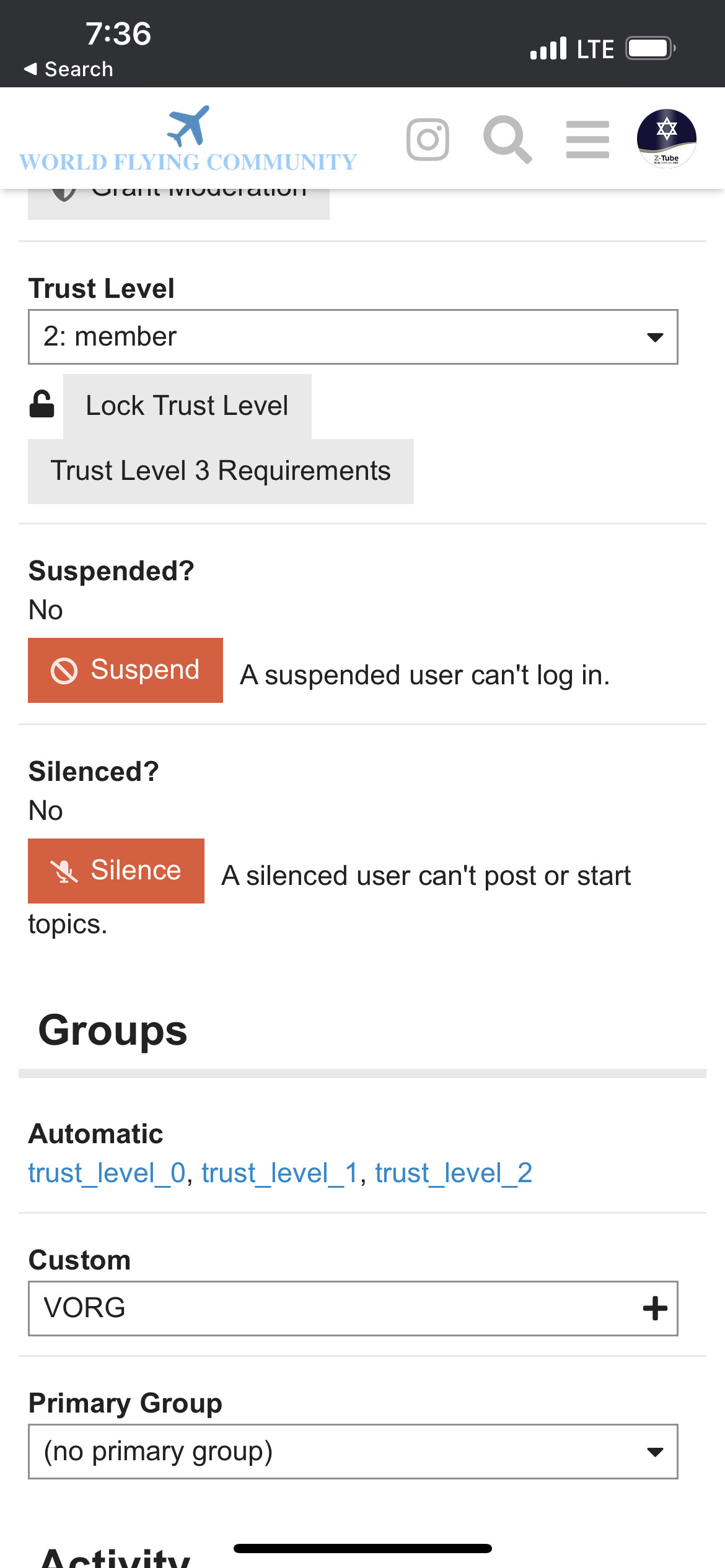The image size is (725, 1568).
Task: Click the unlocked padlock icon
Action: click(x=42, y=404)
